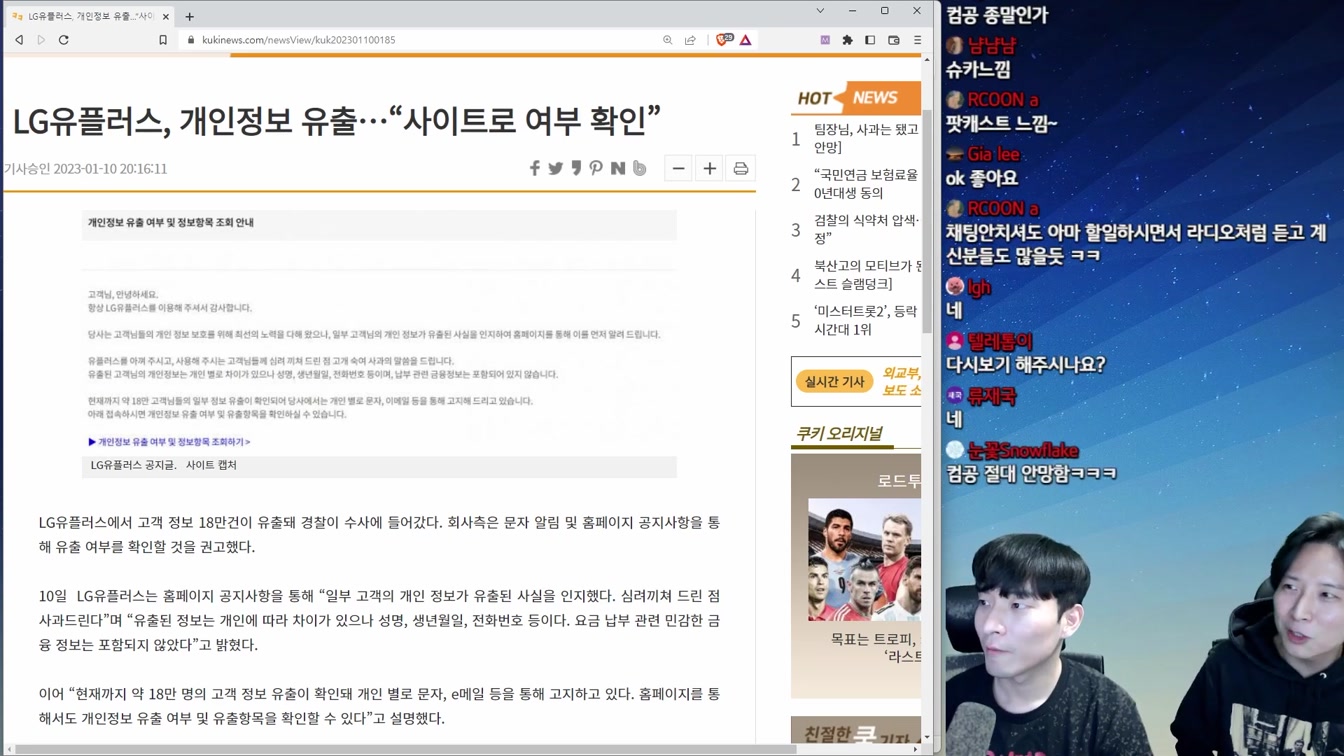Click chat username 류제국
The image size is (1344, 756).
click(992, 396)
